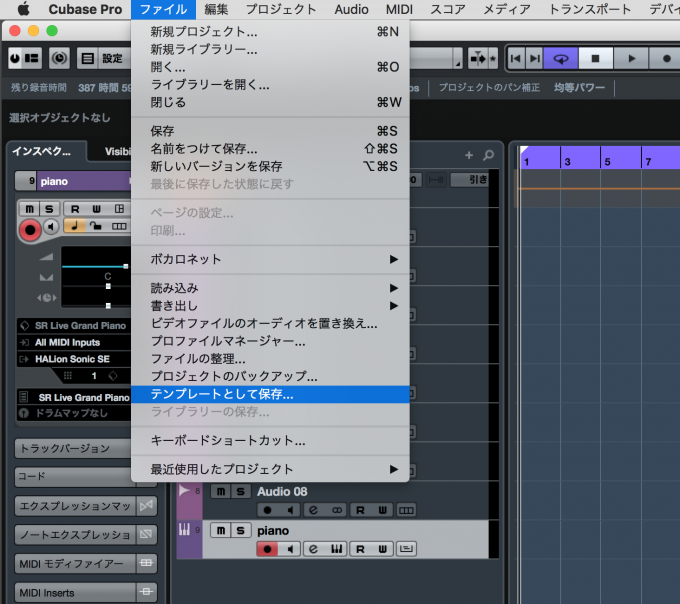Screen dimensions: 680x604
Task: Open the Apple menu
Action: pyautogui.click(x=24, y=9)
